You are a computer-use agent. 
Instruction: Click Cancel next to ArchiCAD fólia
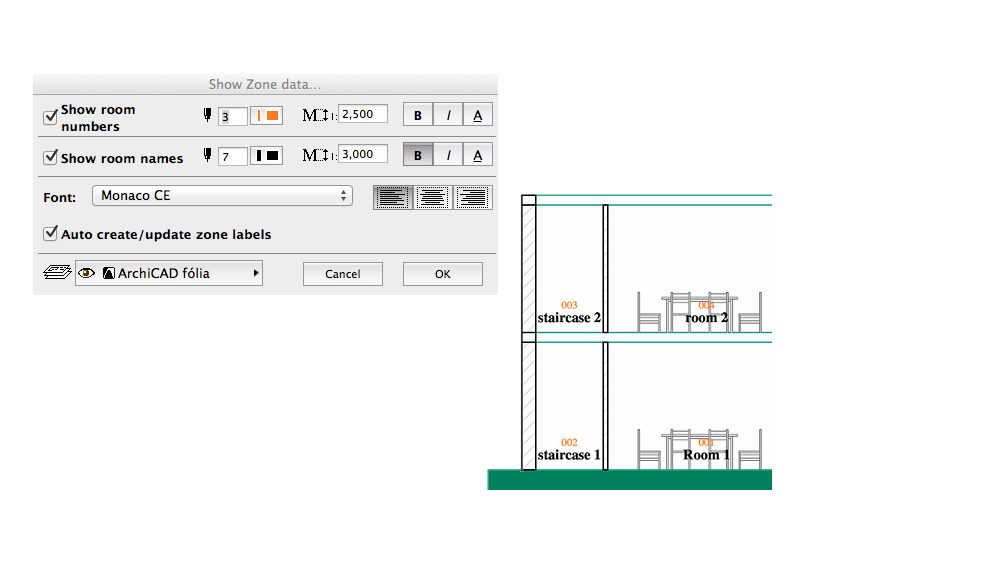click(x=342, y=274)
